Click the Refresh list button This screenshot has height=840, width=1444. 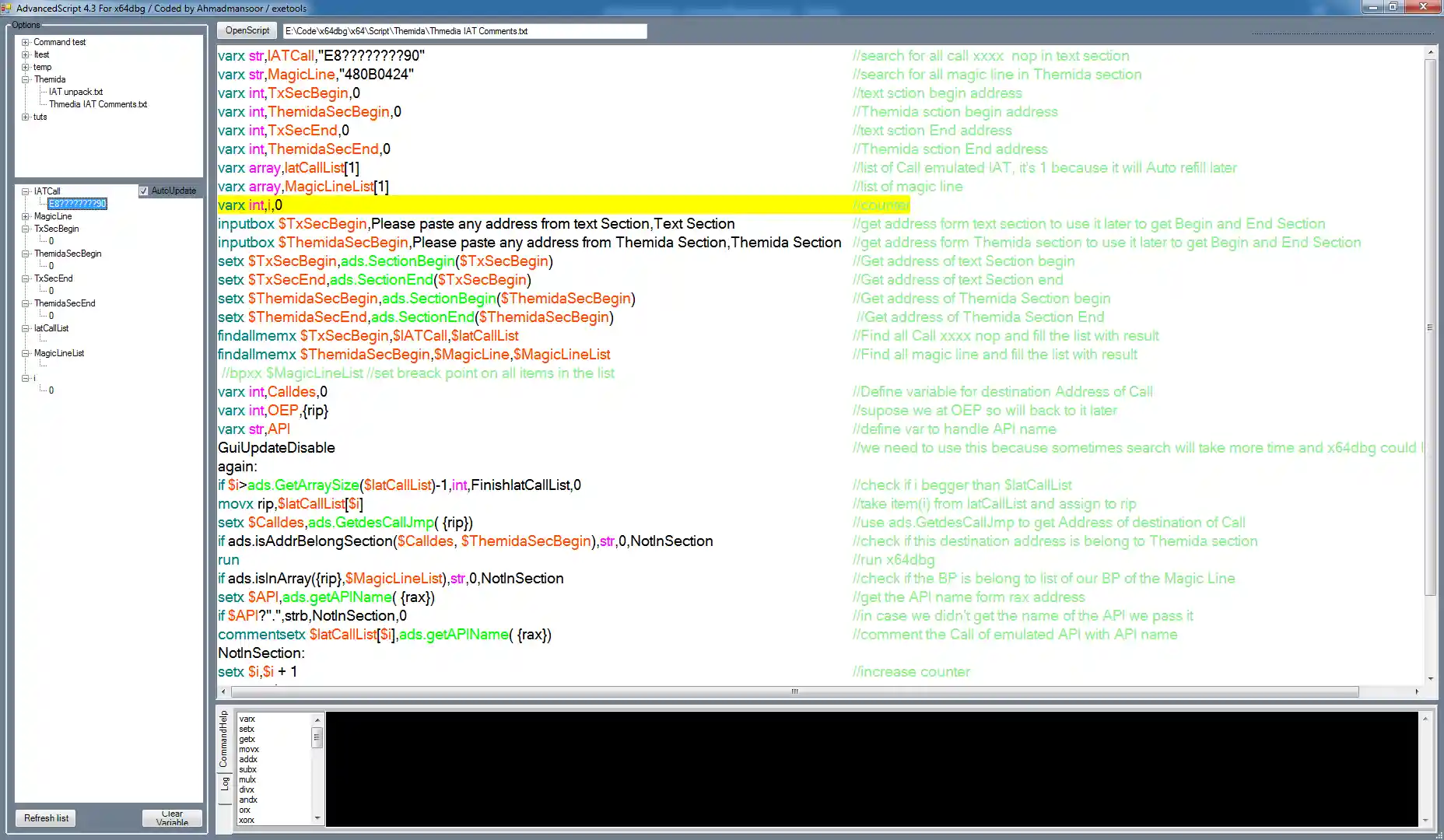point(45,817)
